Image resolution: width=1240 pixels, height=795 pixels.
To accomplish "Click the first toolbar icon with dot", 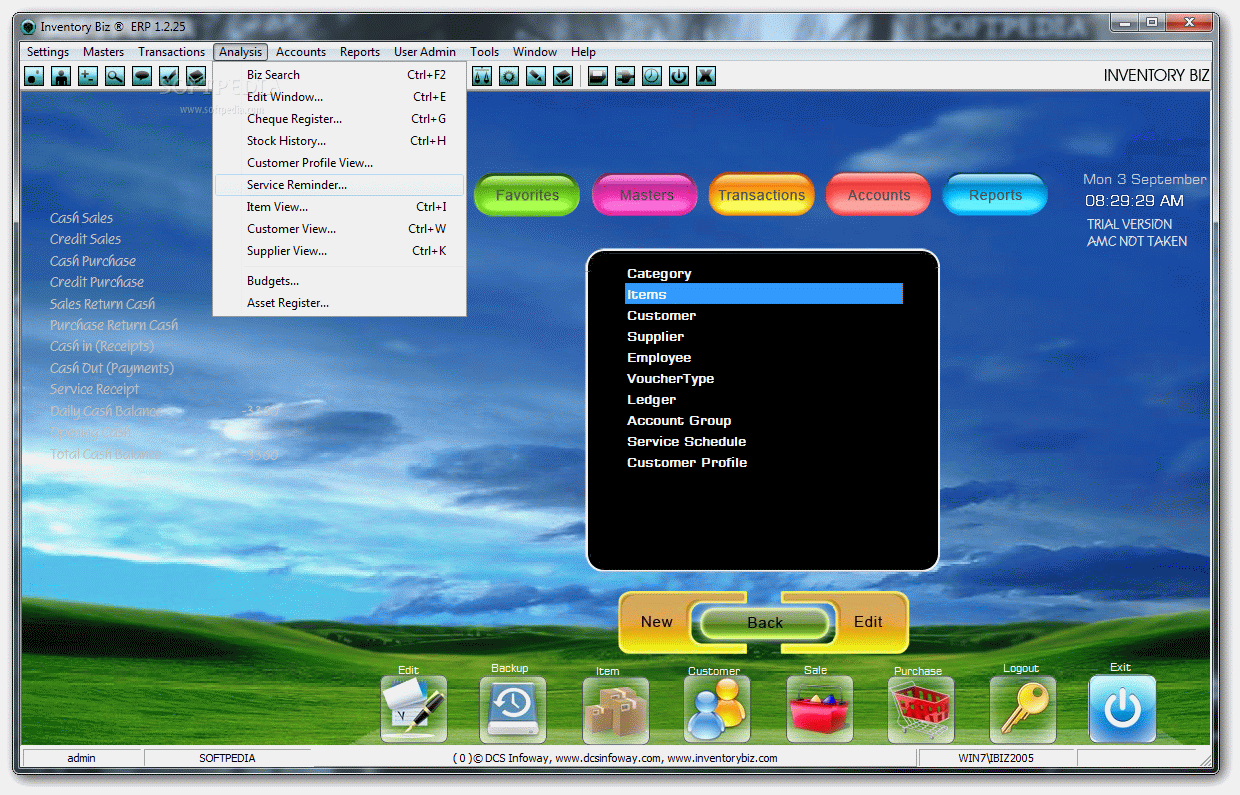I will pyautogui.click(x=34, y=75).
